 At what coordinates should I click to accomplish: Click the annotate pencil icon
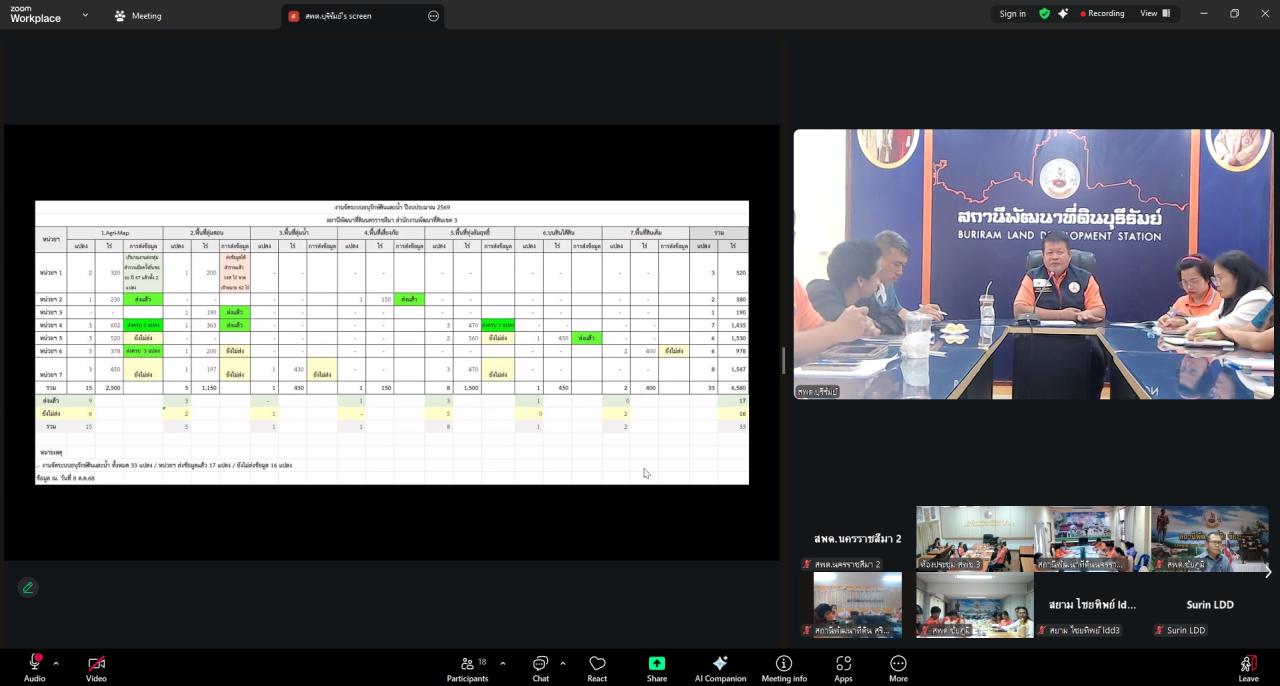click(28, 587)
